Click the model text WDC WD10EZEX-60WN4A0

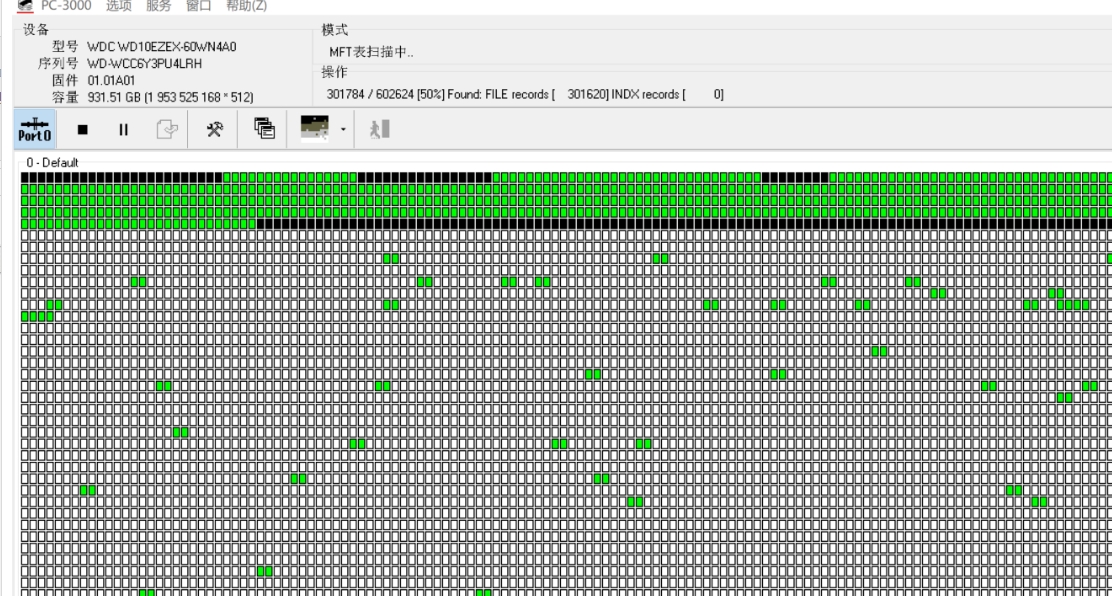(162, 47)
